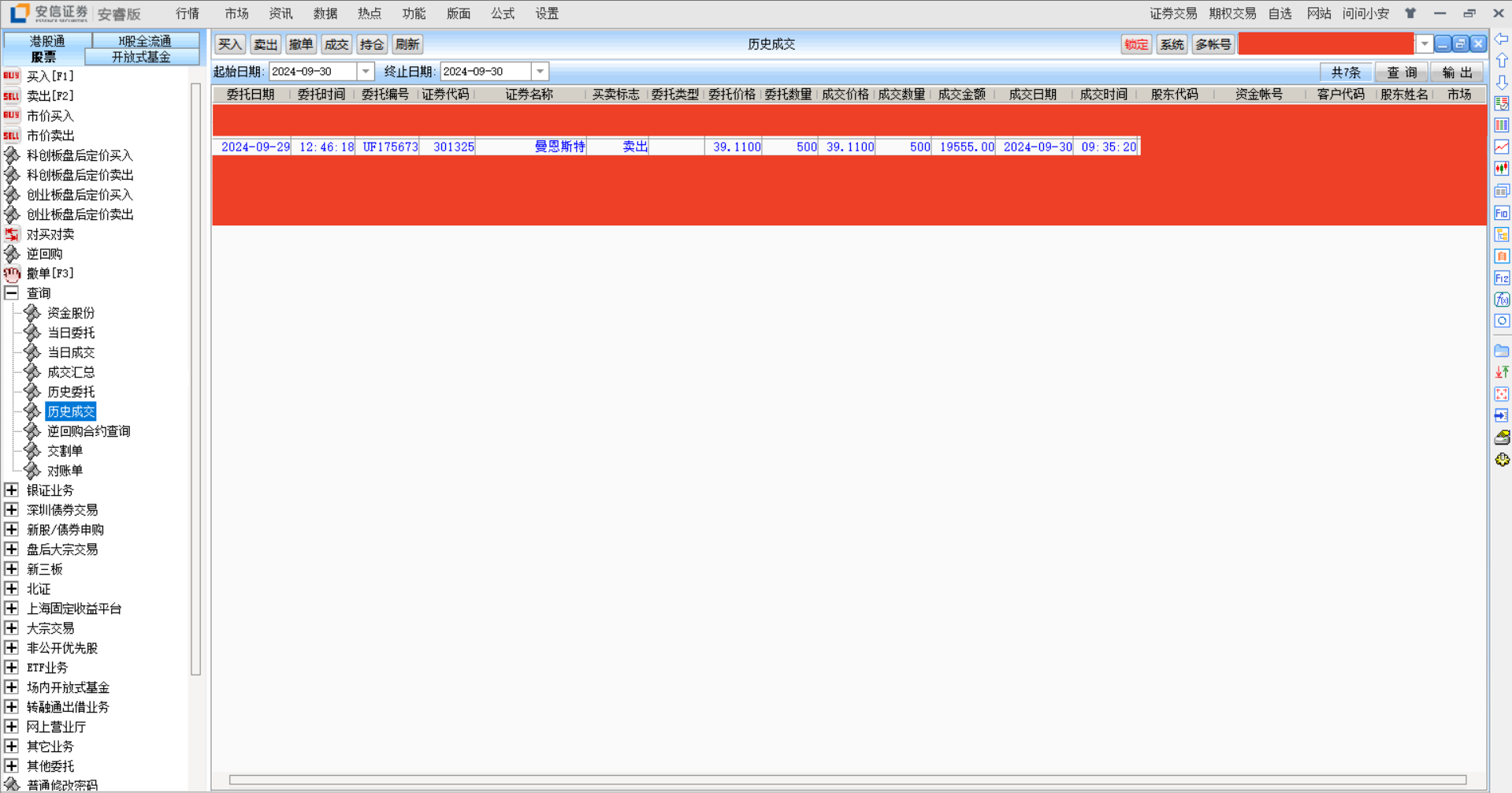Click the buy icon next to 买入[F1]
The height and width of the screenshot is (793, 1512).
[x=11, y=76]
